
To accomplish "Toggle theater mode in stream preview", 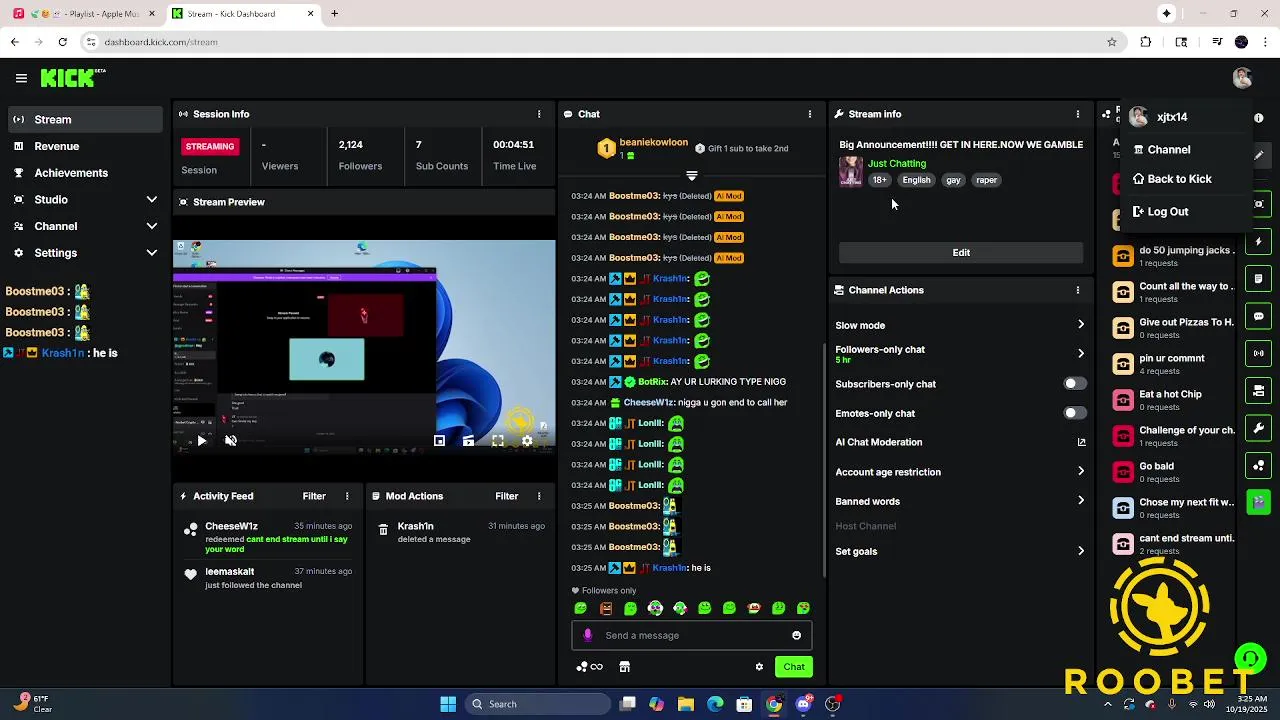I will (468, 440).
